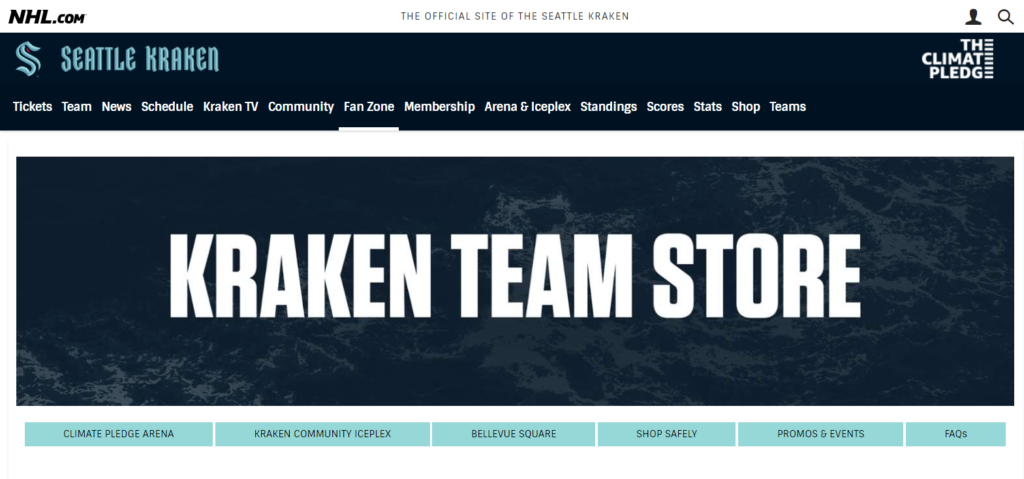Viewport: 1024px width, 479px height.
Task: Open the user account profile icon
Action: click(x=973, y=17)
